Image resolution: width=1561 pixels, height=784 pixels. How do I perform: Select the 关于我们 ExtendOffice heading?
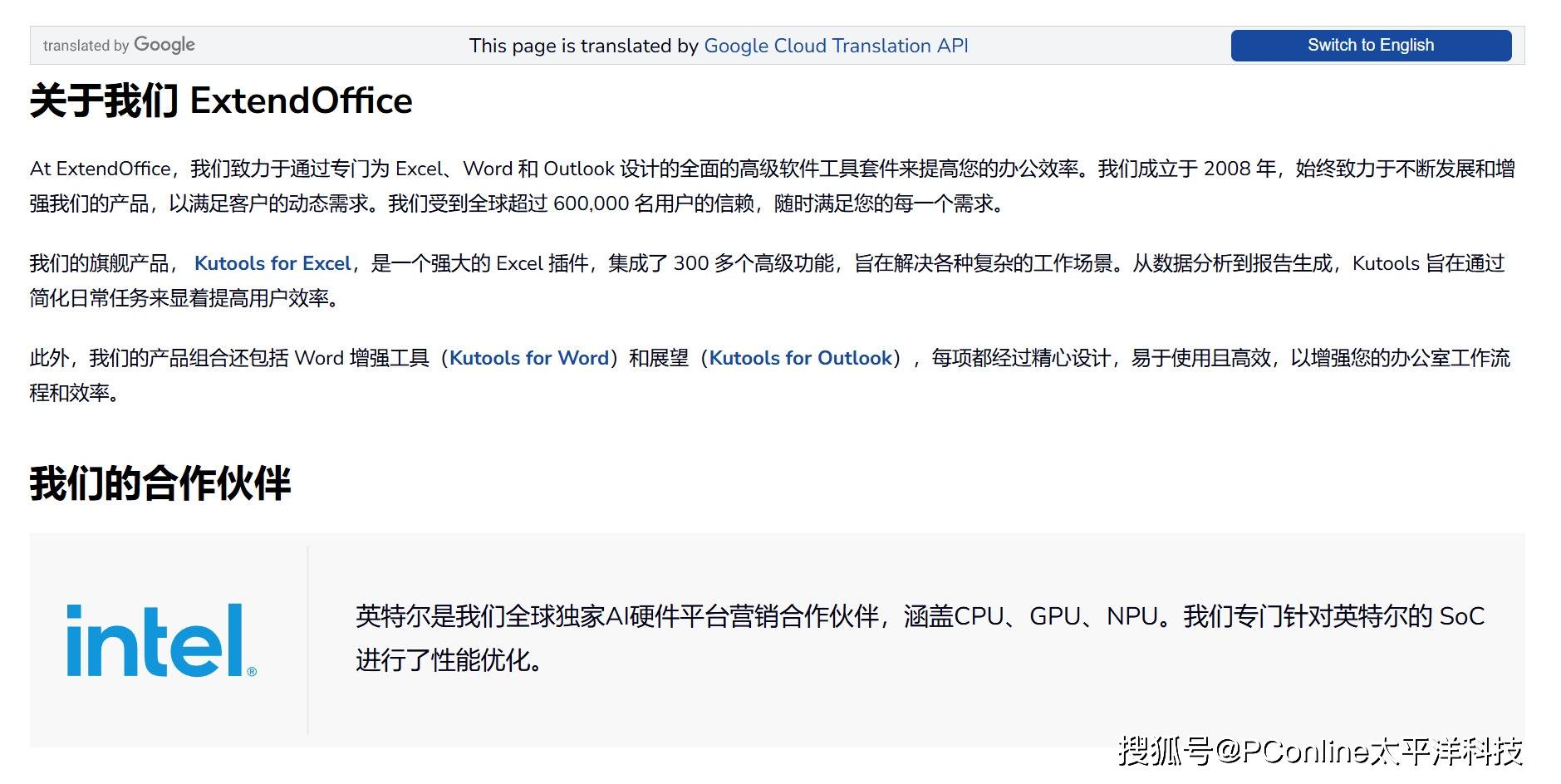[221, 101]
